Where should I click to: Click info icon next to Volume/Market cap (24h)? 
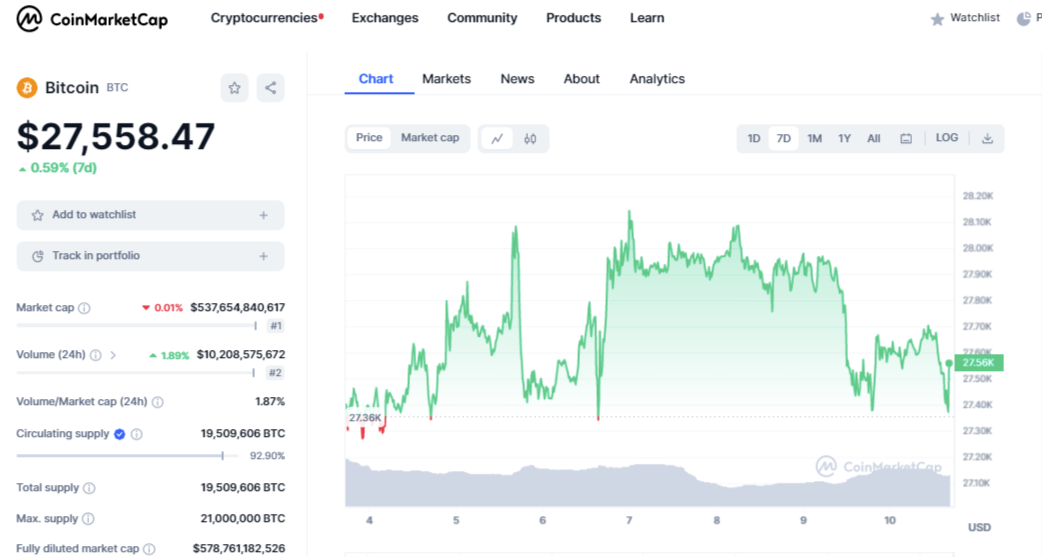pyautogui.click(x=157, y=402)
